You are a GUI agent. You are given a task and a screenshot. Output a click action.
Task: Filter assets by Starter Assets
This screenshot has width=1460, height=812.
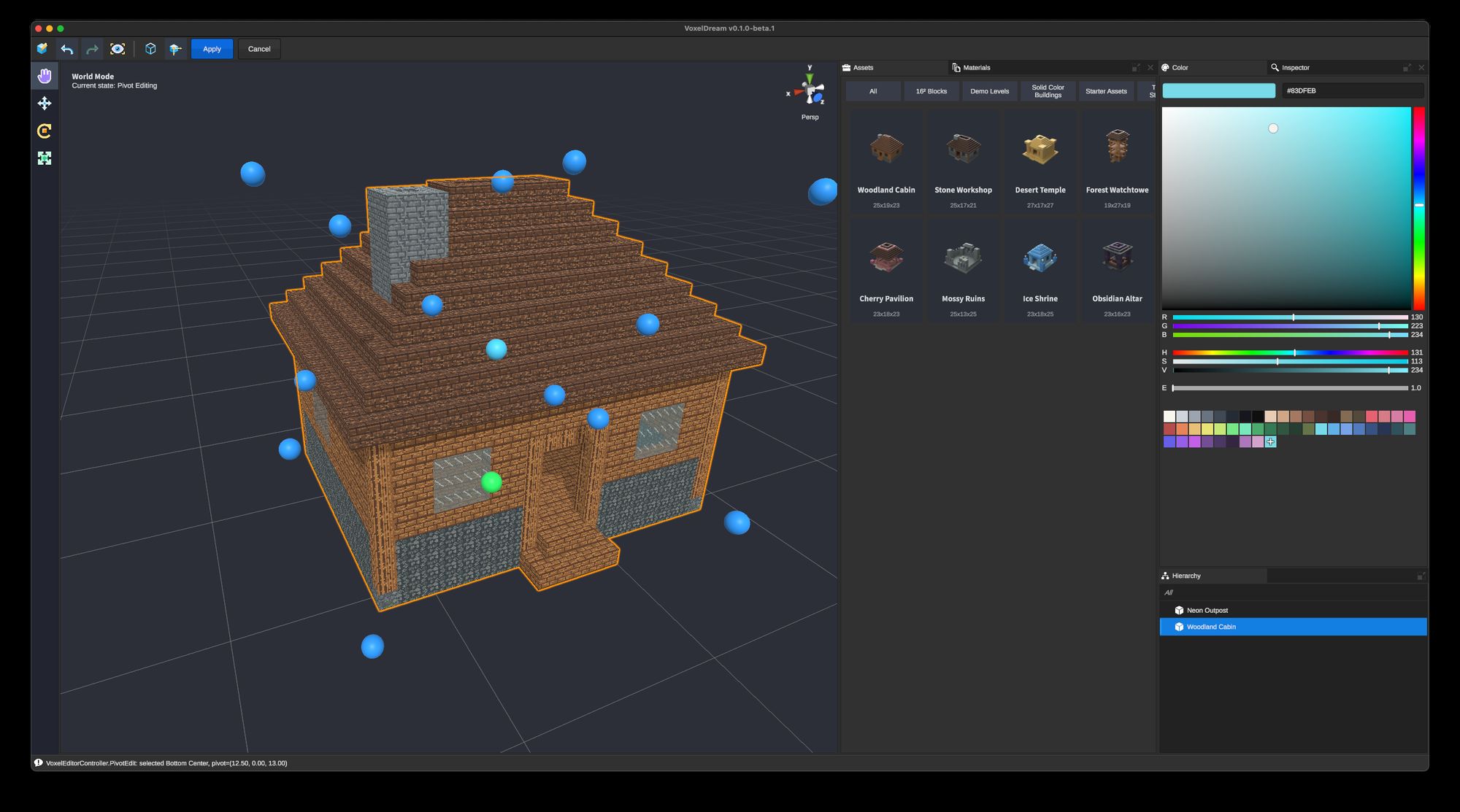[x=1106, y=91]
